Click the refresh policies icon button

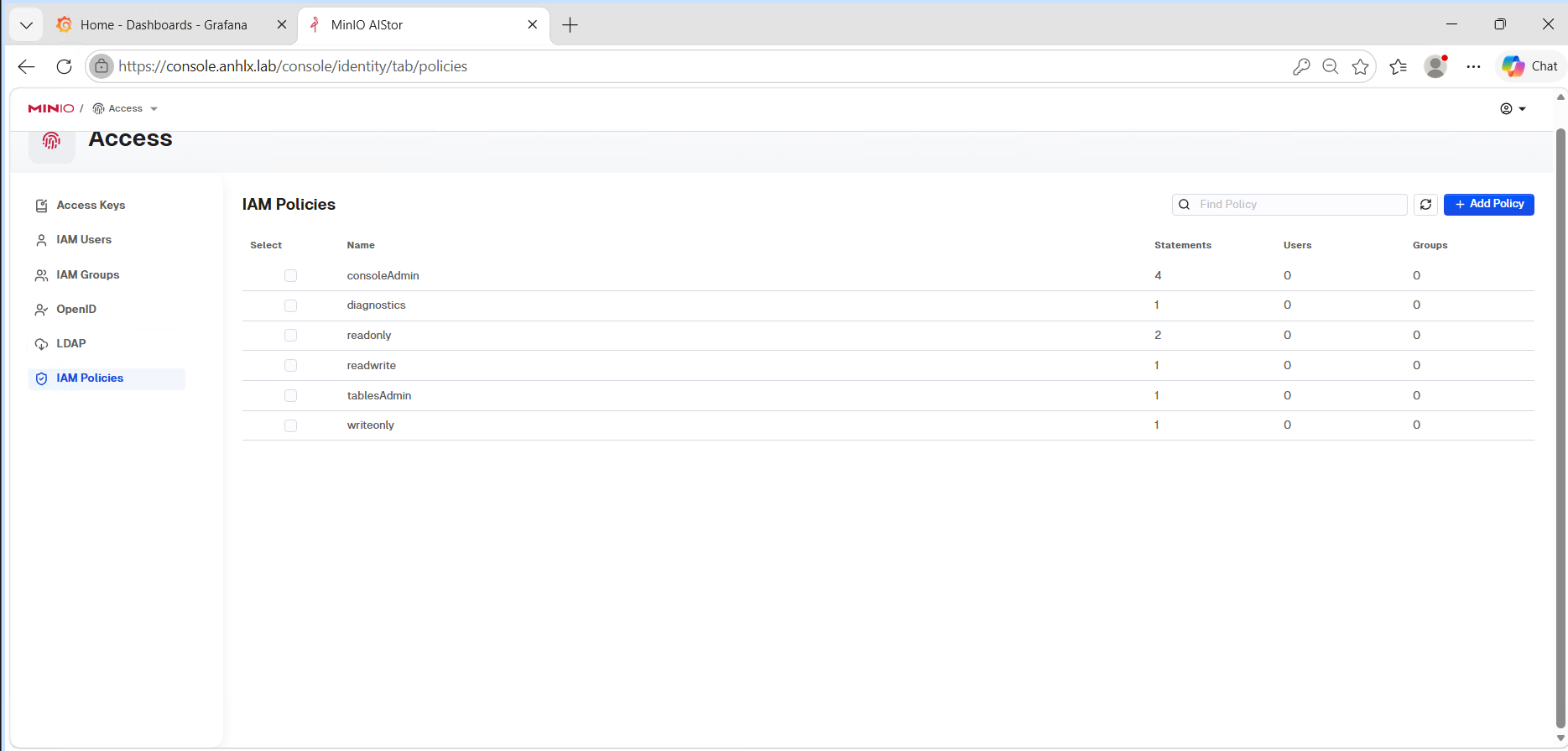(x=1425, y=204)
